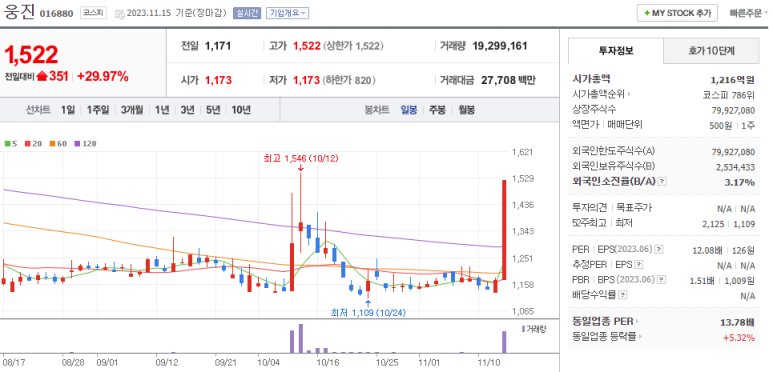Select the 주봉 weekly candle chart option

[x=437, y=110]
